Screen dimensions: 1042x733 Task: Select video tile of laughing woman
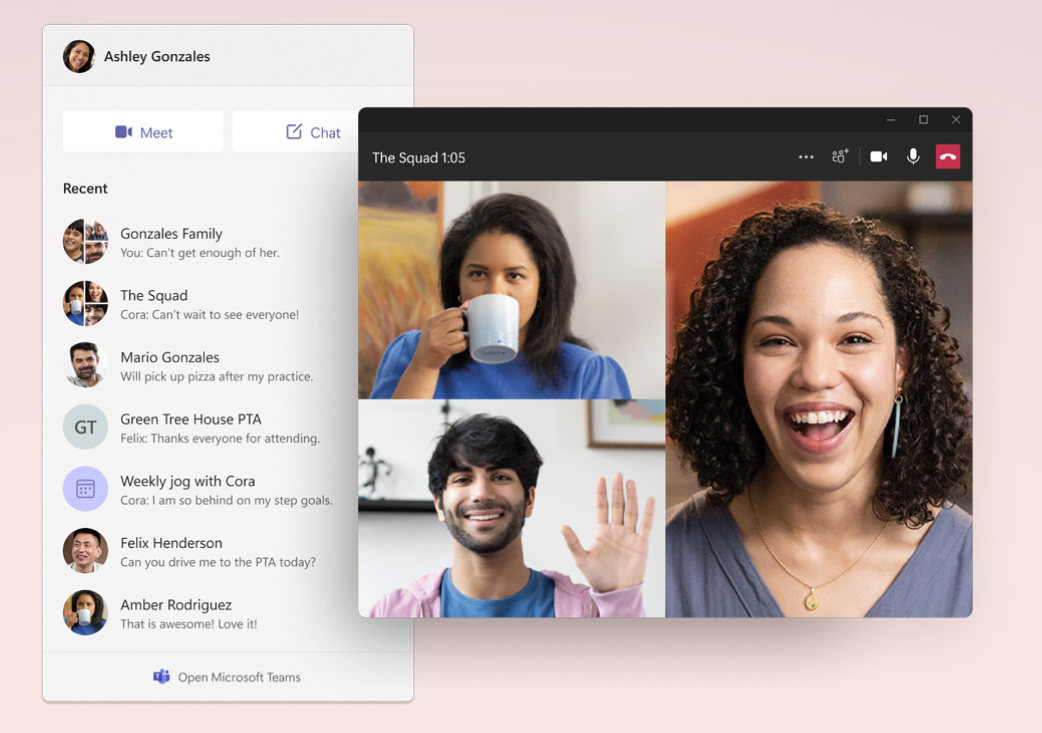click(x=819, y=399)
